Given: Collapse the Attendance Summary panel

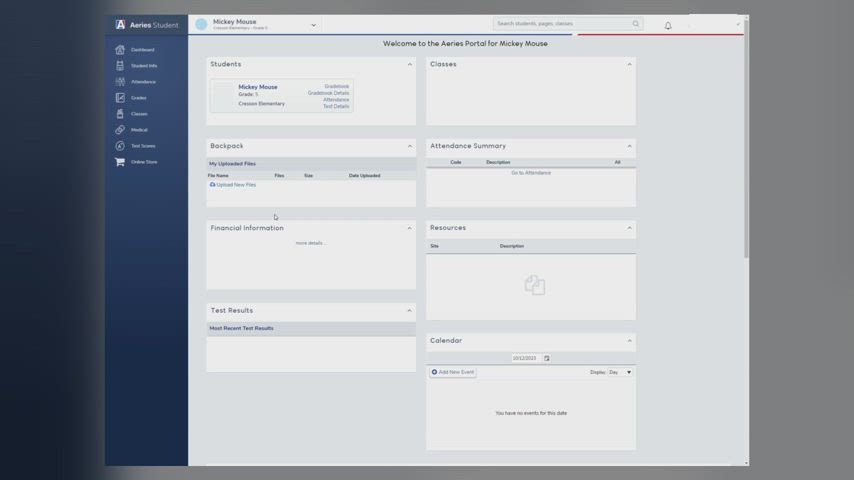Looking at the screenshot, I should [629, 146].
